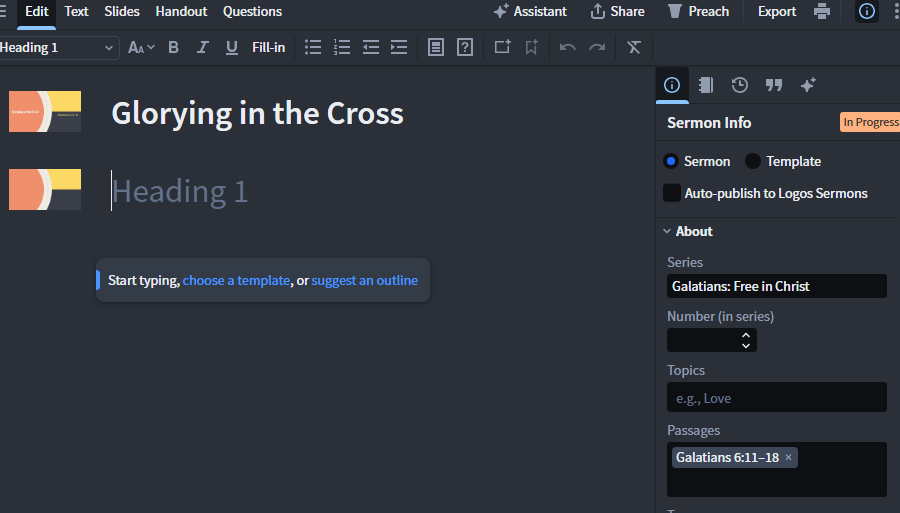Click the Number in series field

[712, 340]
